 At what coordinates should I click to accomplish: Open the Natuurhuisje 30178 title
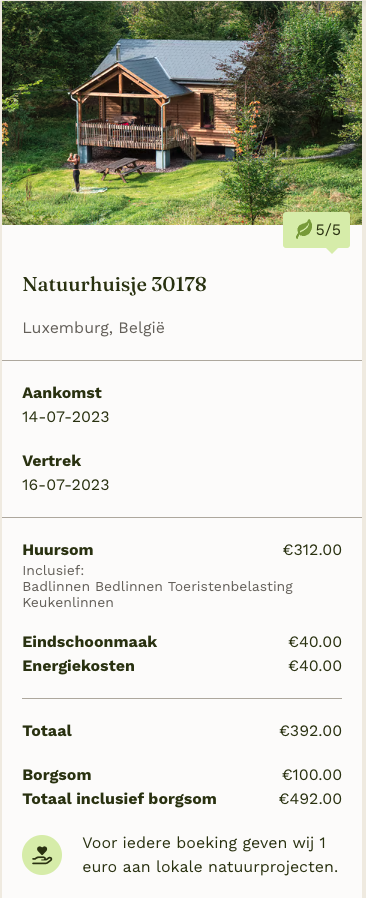pos(115,285)
